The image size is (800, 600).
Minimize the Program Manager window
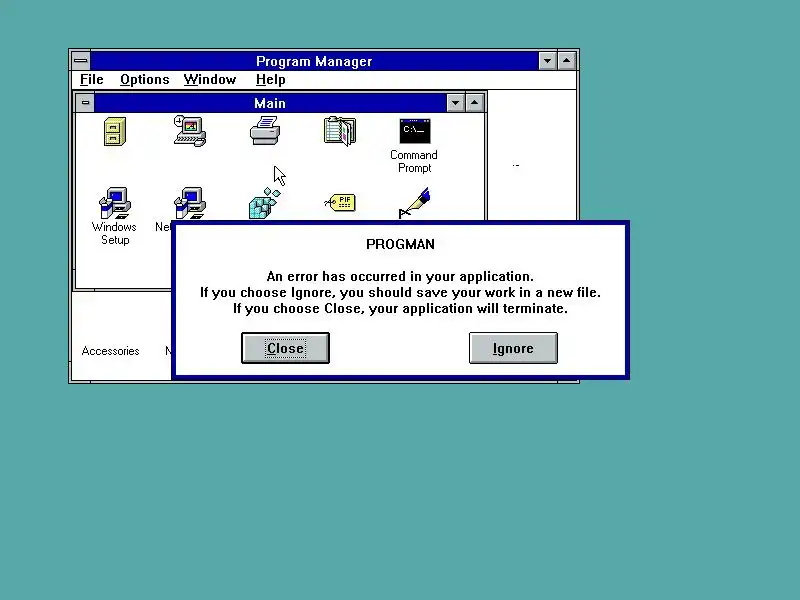pos(547,61)
